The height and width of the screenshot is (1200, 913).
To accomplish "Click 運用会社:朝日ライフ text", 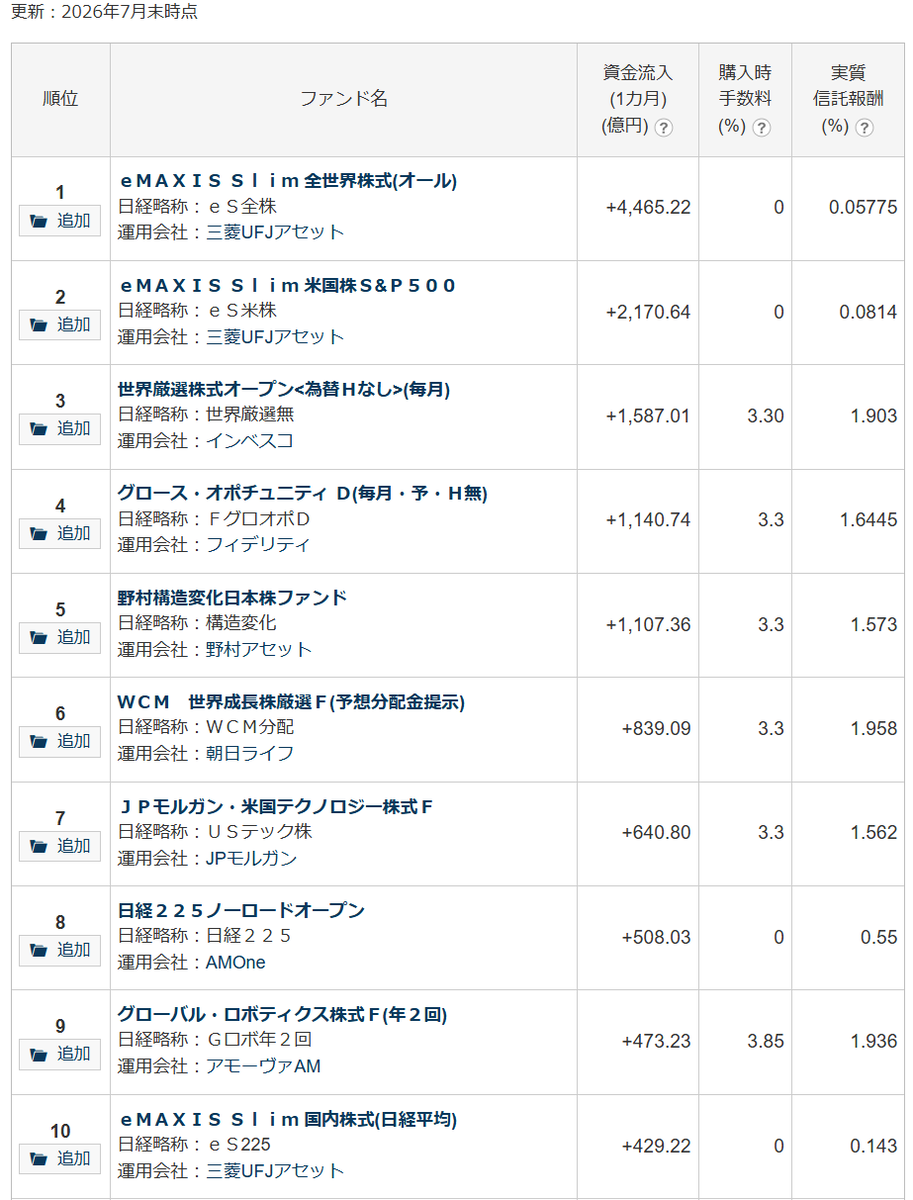I will click(206, 753).
